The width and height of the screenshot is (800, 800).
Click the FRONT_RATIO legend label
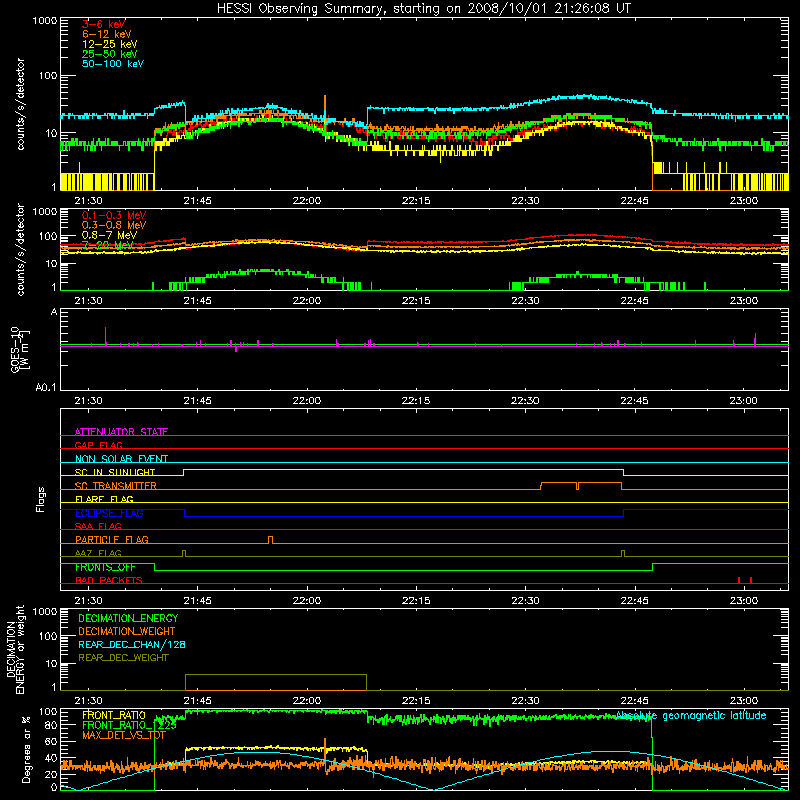pyautogui.click(x=114, y=715)
